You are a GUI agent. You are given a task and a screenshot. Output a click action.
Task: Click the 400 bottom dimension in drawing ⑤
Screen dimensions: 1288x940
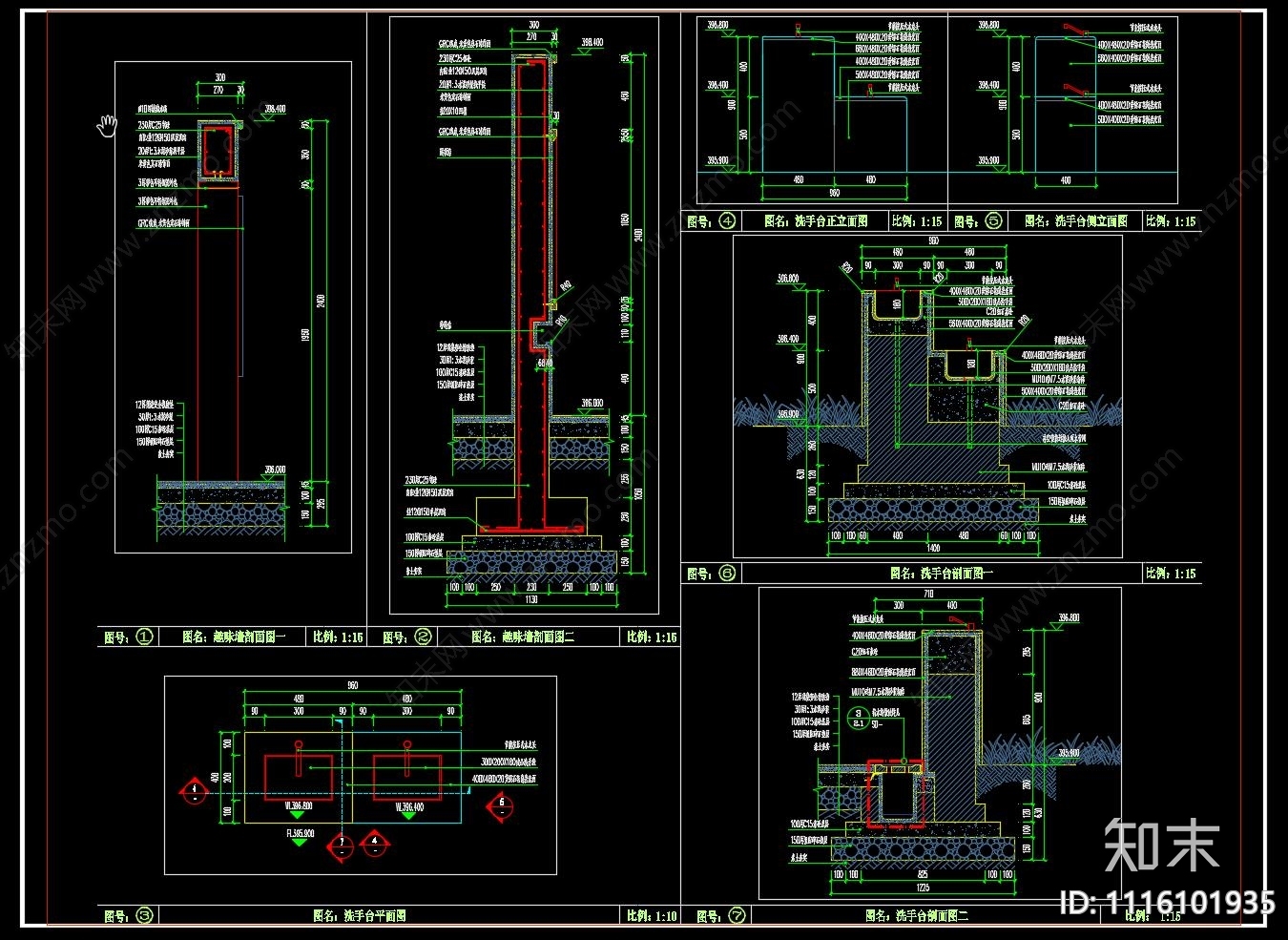point(1066,179)
